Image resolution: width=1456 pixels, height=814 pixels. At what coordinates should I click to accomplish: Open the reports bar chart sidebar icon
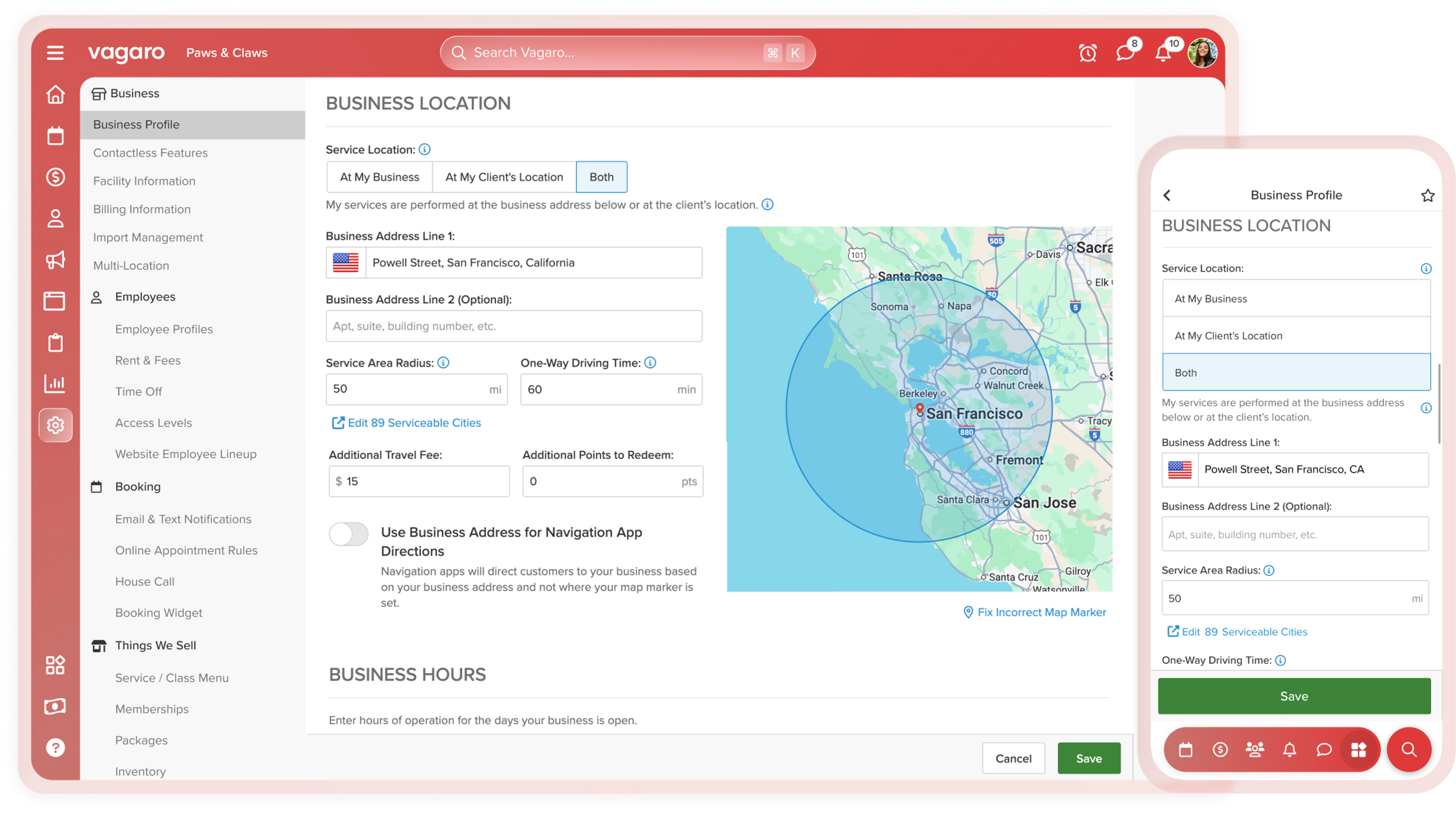click(55, 383)
